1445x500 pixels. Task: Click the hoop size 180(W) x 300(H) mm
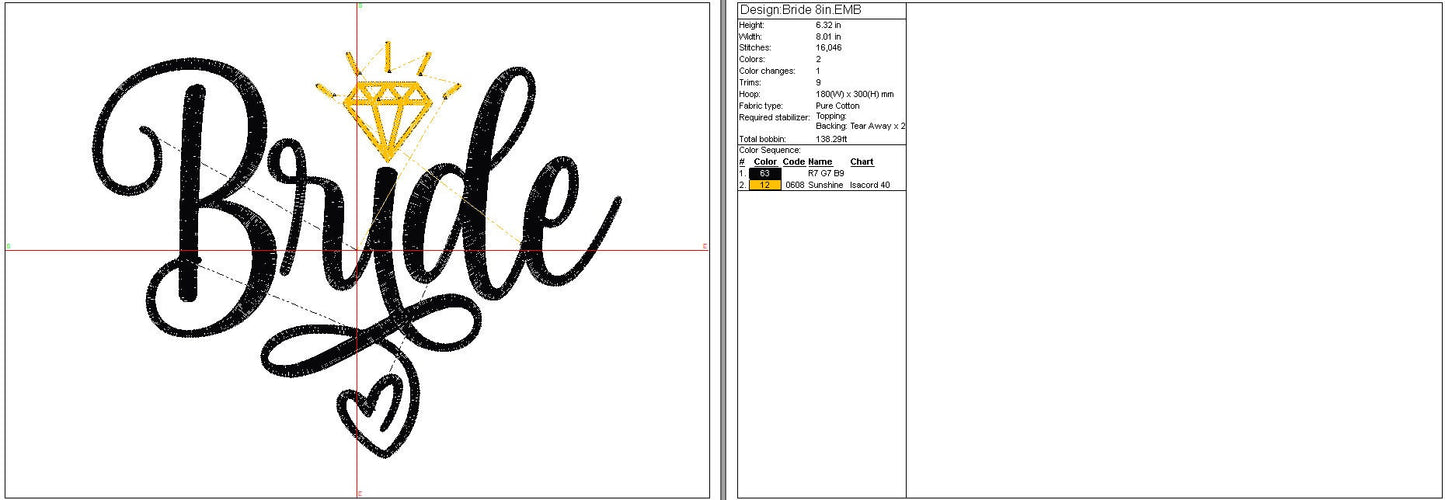click(855, 94)
